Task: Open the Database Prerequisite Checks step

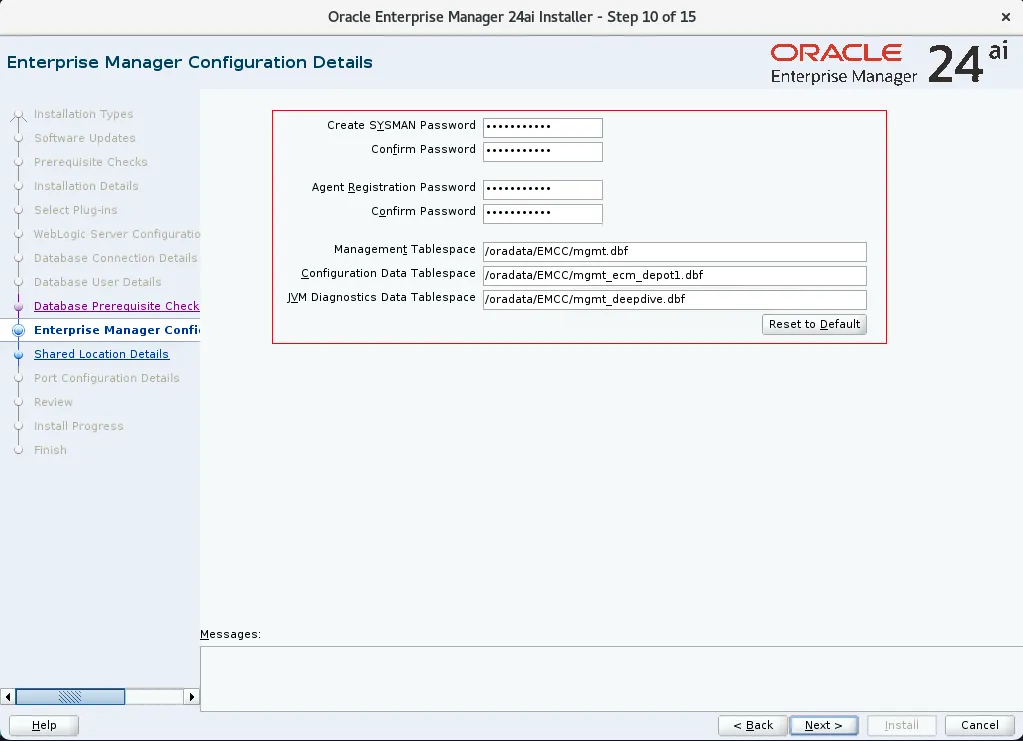Action: pyautogui.click(x=116, y=306)
